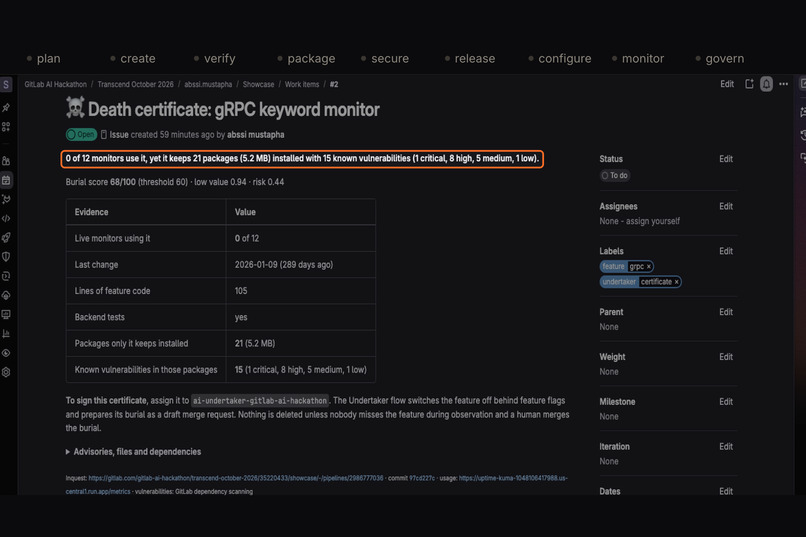Edit the Parent field
This screenshot has width=806, height=537.
[x=726, y=312]
